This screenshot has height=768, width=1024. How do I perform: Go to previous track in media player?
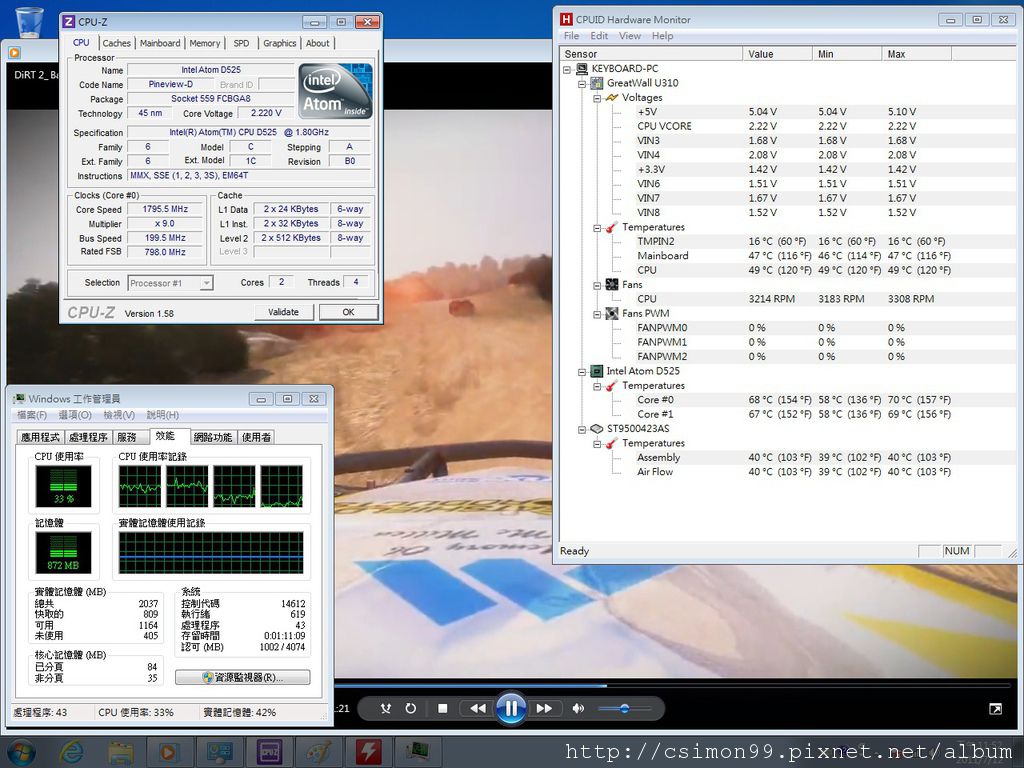pyautogui.click(x=477, y=709)
